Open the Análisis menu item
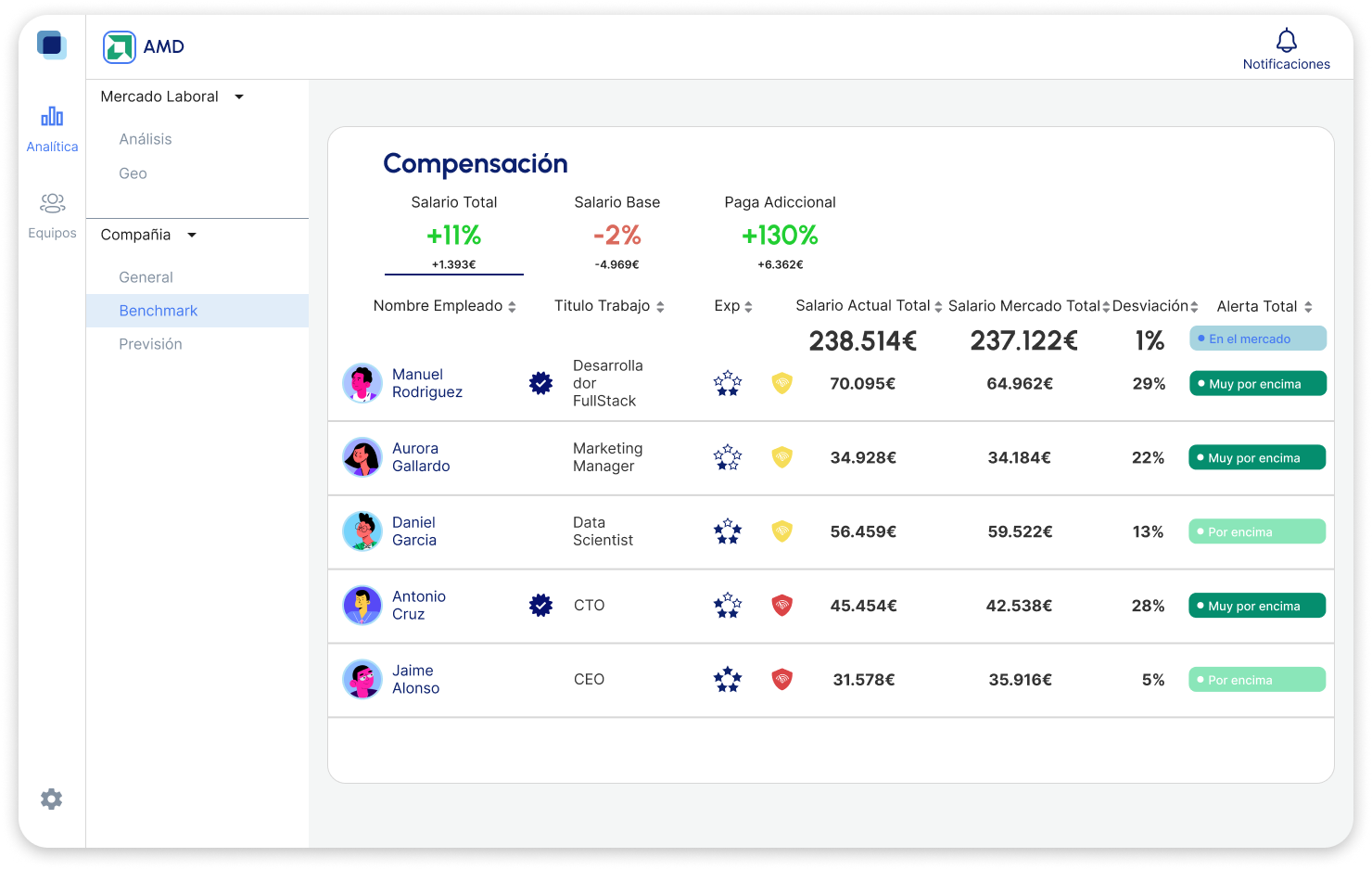This screenshot has width=1372, height=870. [x=146, y=139]
